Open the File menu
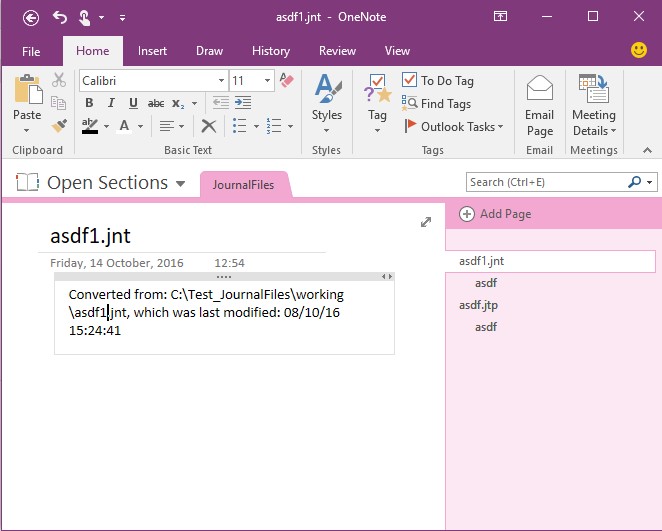This screenshot has height=531, width=662. point(31,51)
